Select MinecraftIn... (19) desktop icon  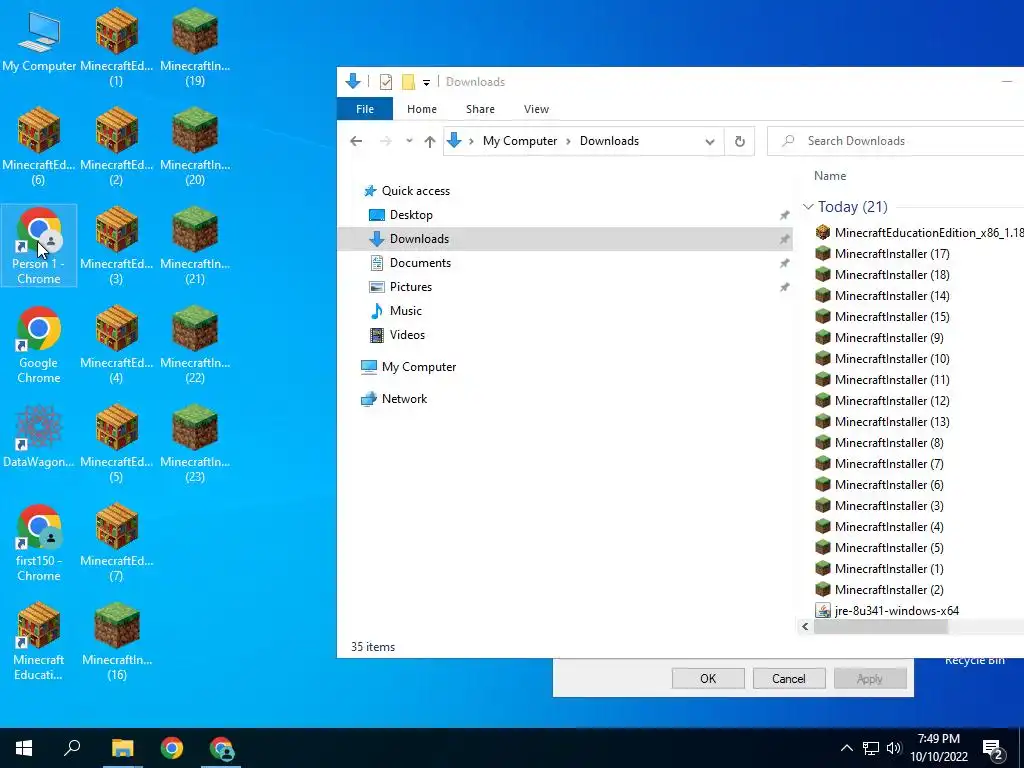tap(195, 47)
